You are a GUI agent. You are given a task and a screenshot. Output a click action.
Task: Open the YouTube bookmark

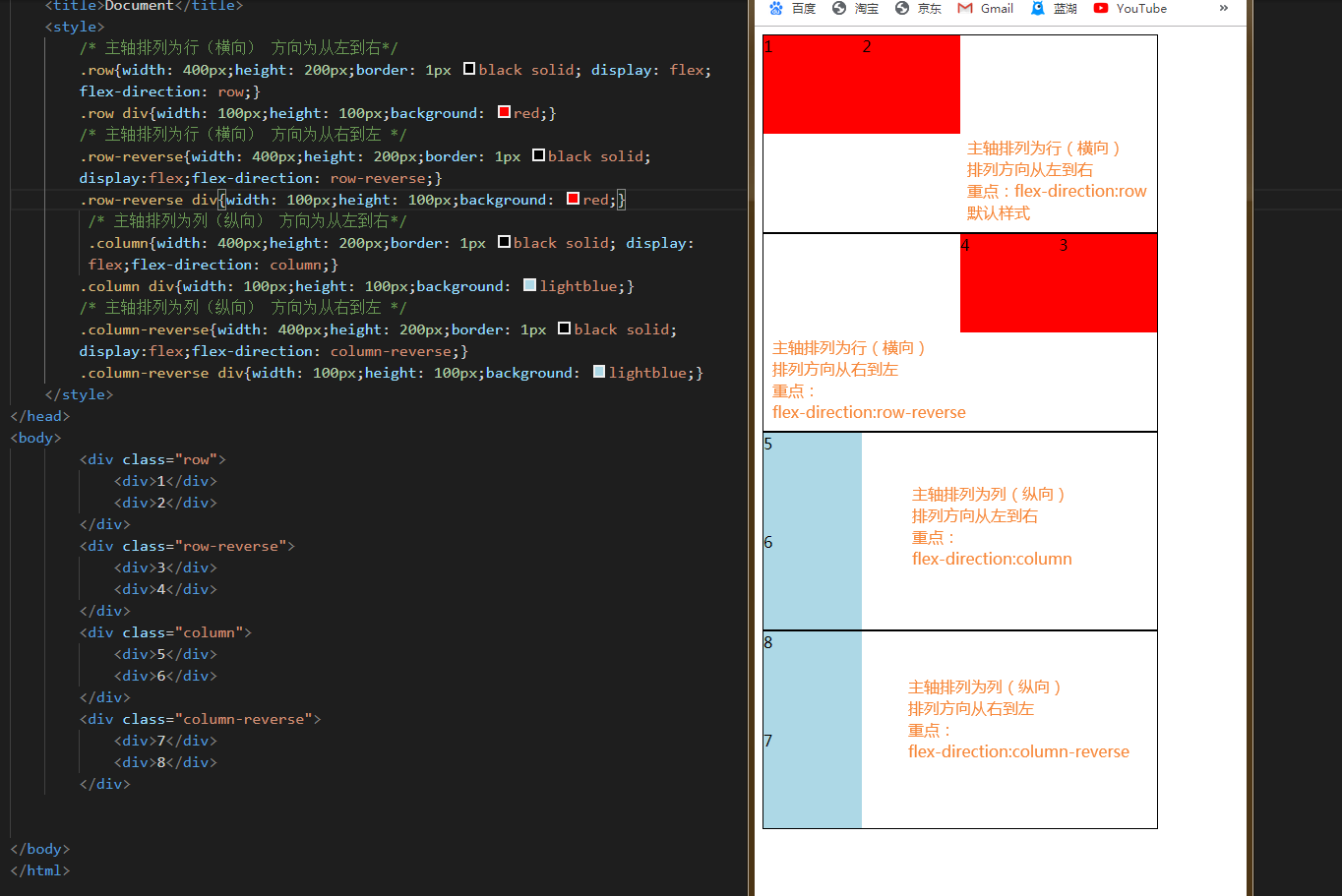coord(1129,8)
